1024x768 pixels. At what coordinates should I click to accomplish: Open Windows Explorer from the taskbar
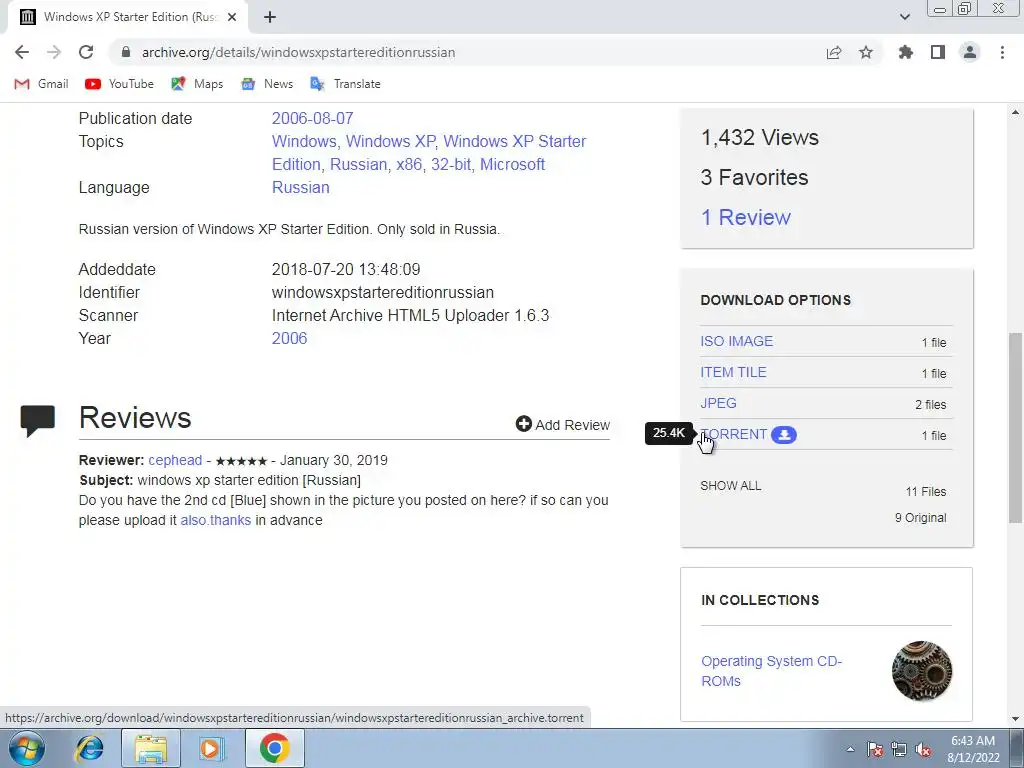tap(151, 748)
